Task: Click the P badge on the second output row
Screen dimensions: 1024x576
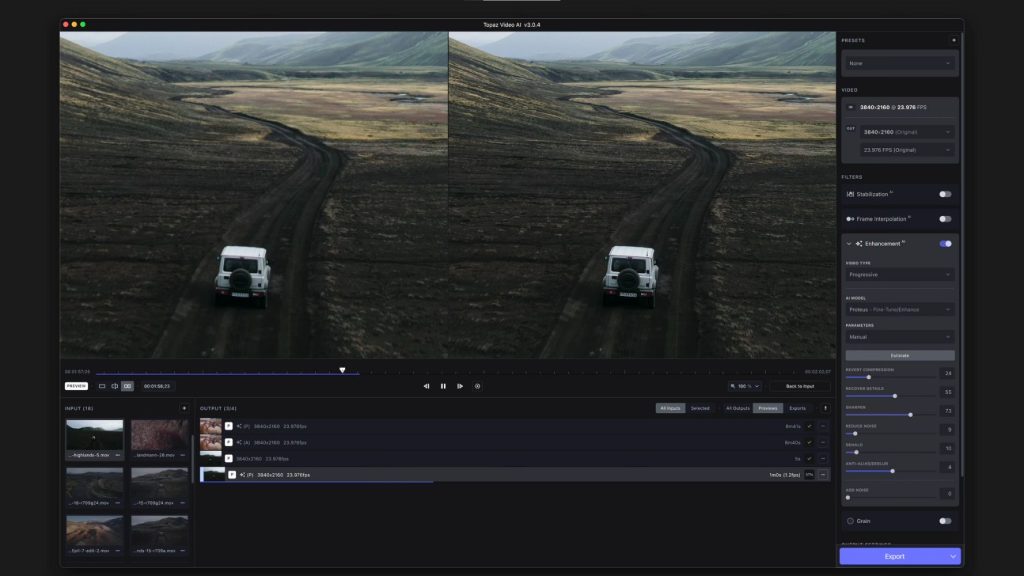Action: (x=229, y=442)
